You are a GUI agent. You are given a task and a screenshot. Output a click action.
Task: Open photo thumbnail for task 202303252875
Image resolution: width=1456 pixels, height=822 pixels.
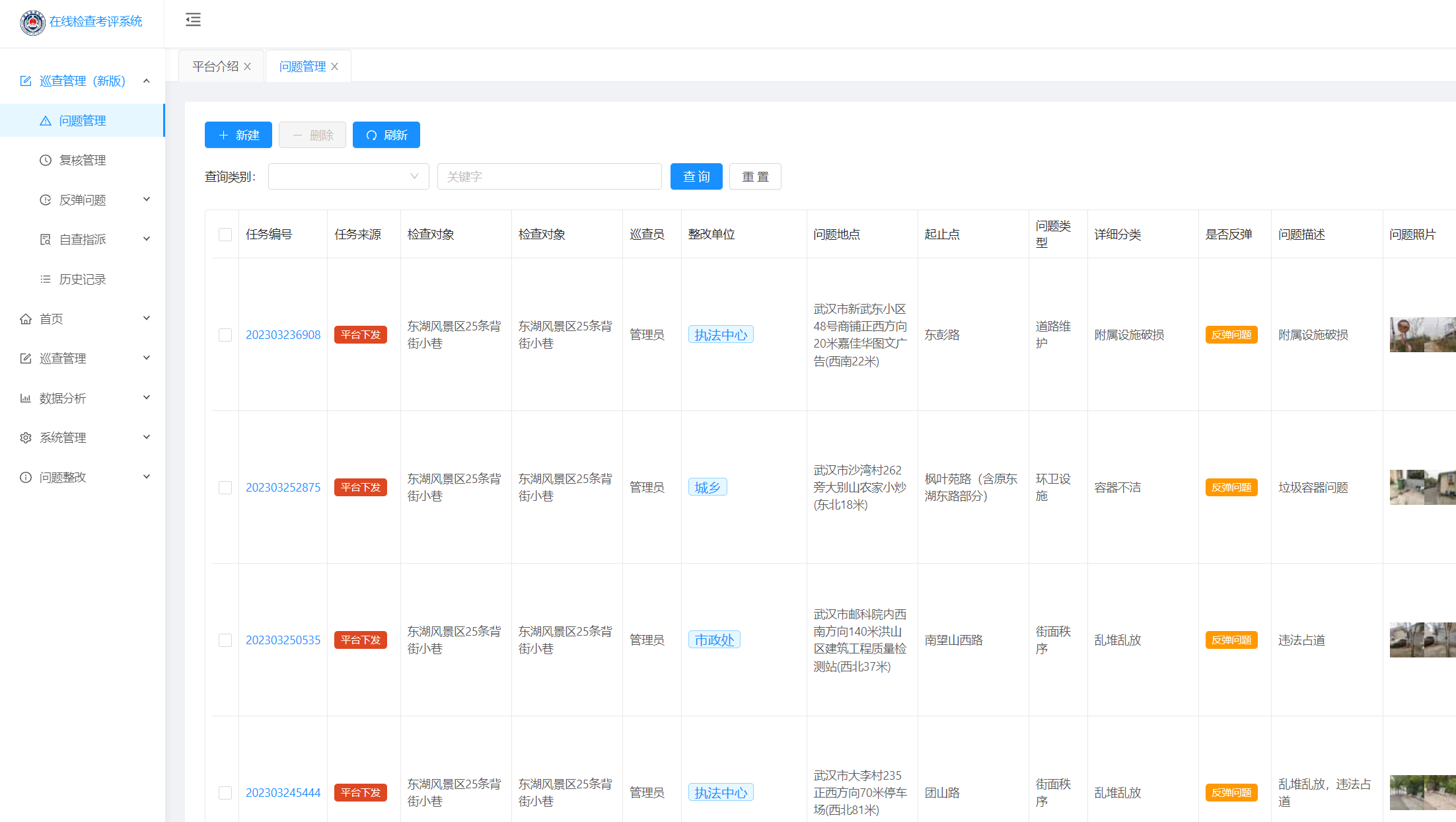(x=1422, y=488)
